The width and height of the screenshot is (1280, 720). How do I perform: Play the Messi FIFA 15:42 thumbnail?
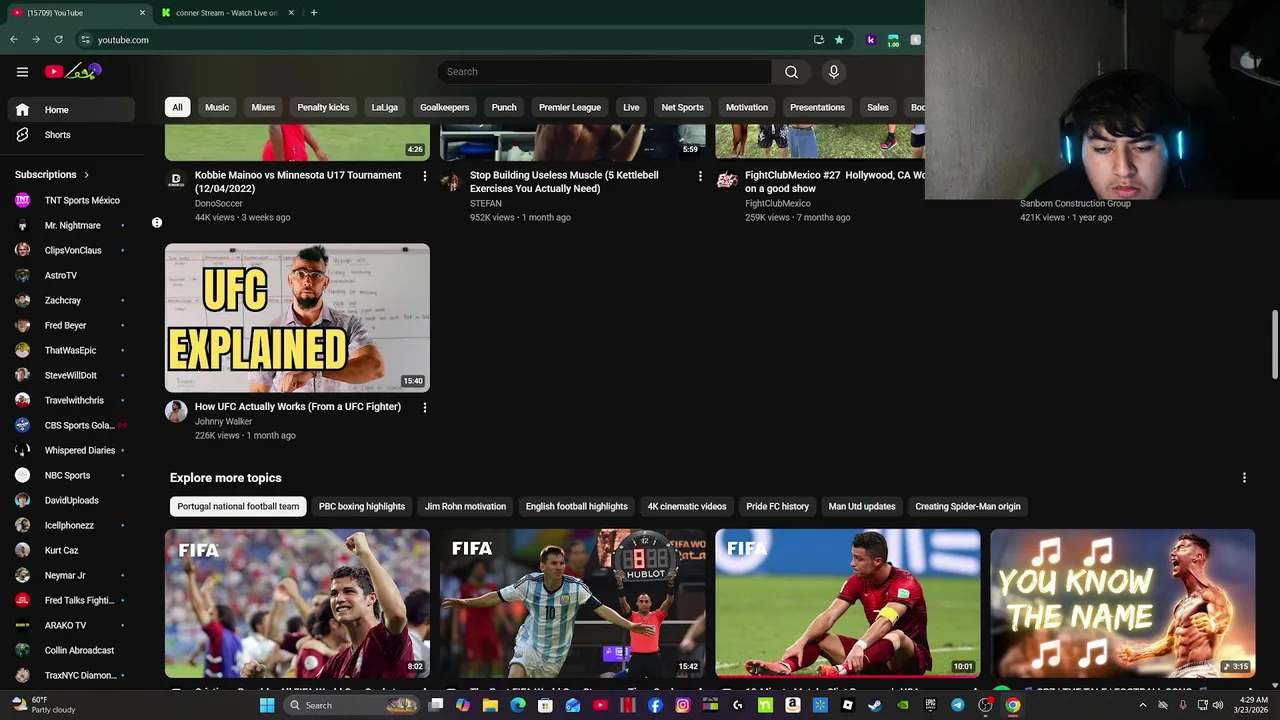[573, 603]
